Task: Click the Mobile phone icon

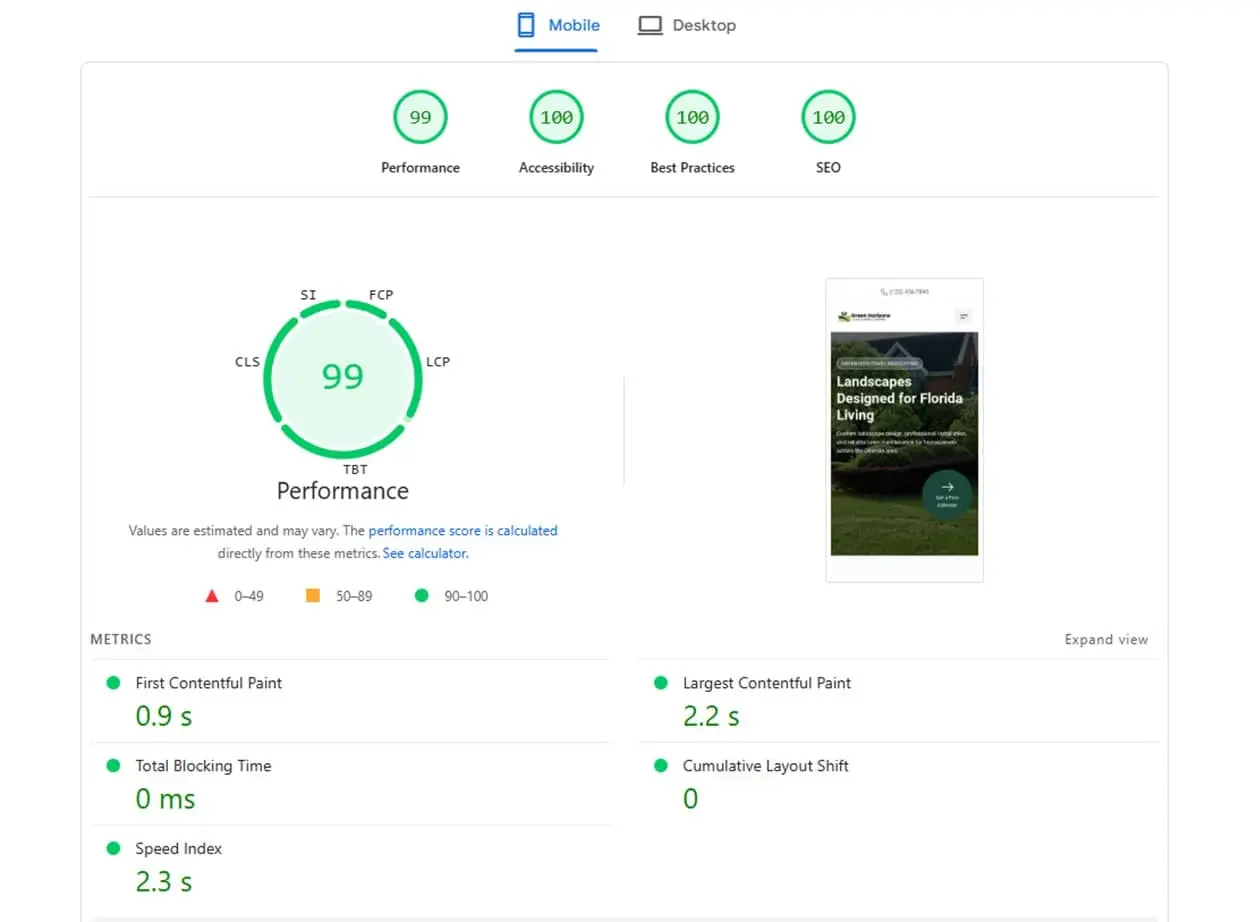Action: [x=524, y=24]
